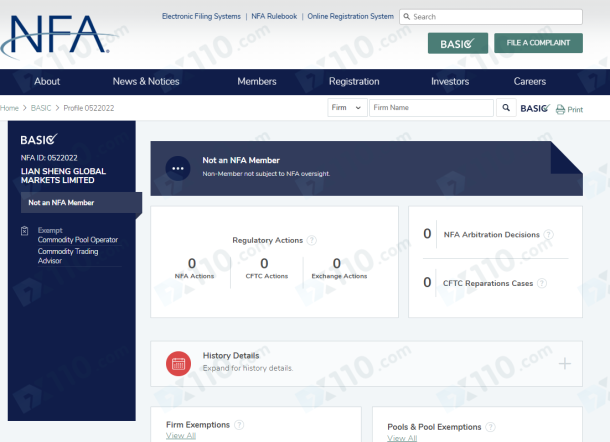Viewport: 610px width, 442px height.
Task: Click help icon beside Regulatory Actions
Action: 312,240
